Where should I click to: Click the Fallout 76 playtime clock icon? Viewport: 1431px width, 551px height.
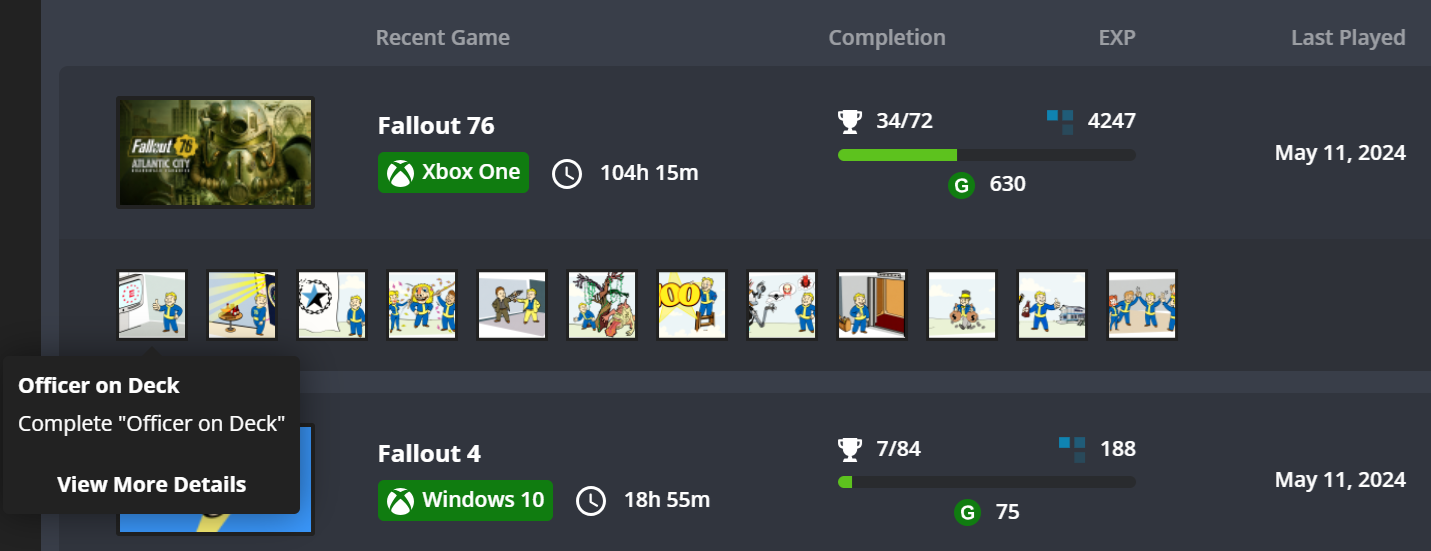click(x=567, y=174)
